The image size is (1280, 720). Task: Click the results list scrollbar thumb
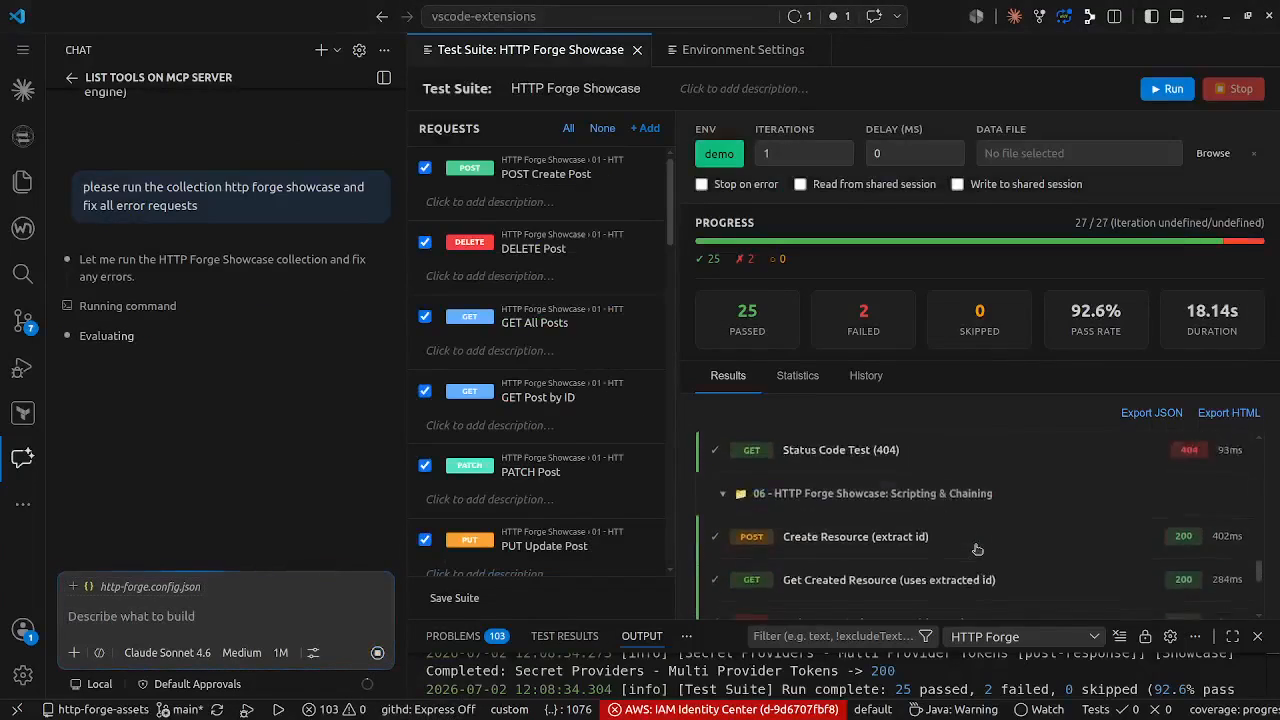pyautogui.click(x=1259, y=571)
